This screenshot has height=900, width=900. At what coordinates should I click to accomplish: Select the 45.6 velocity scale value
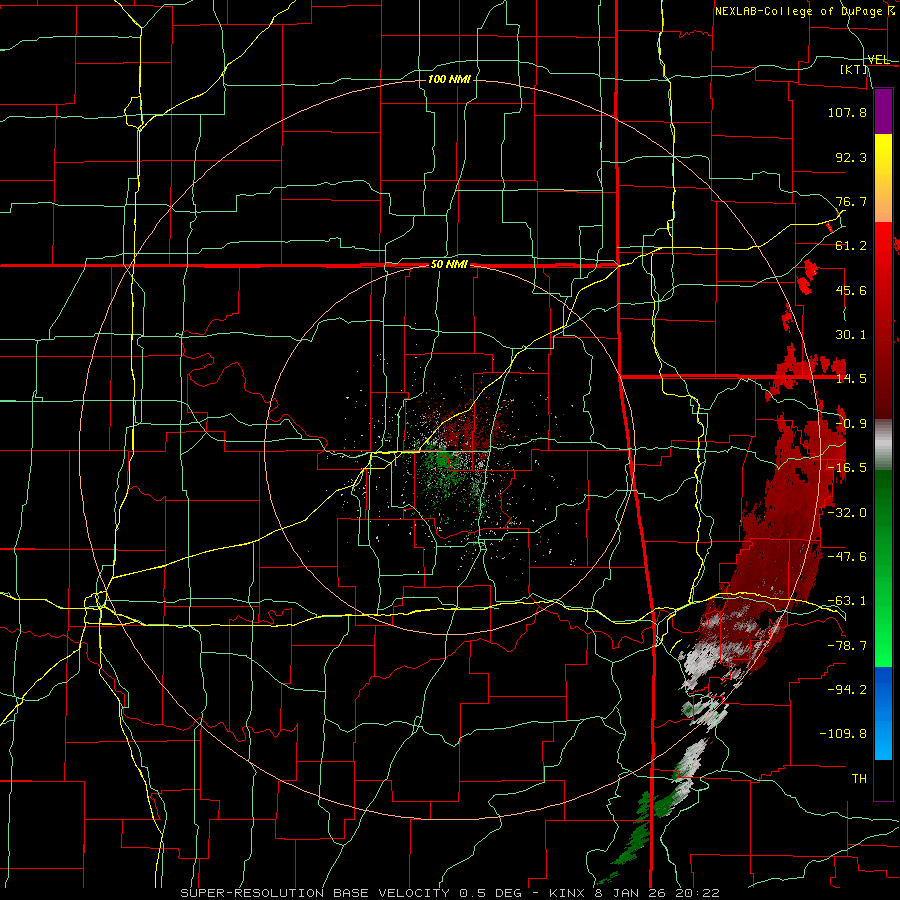(851, 290)
